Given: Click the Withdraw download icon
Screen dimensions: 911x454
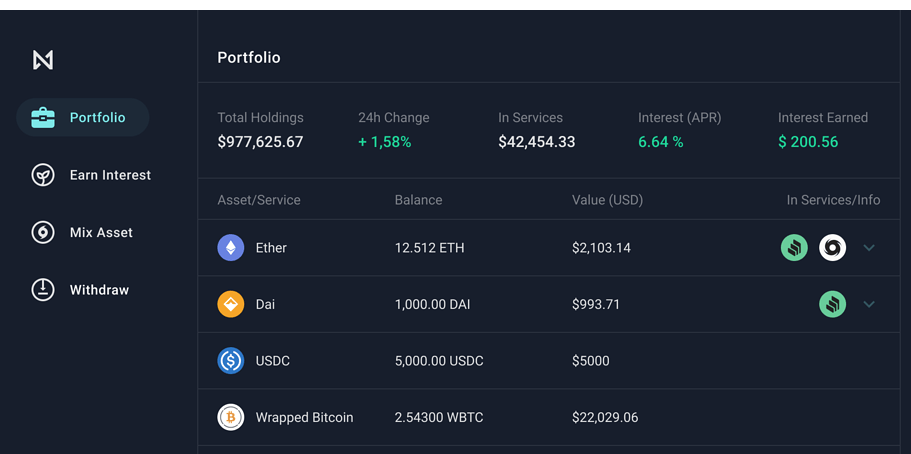Looking at the screenshot, I should (43, 289).
